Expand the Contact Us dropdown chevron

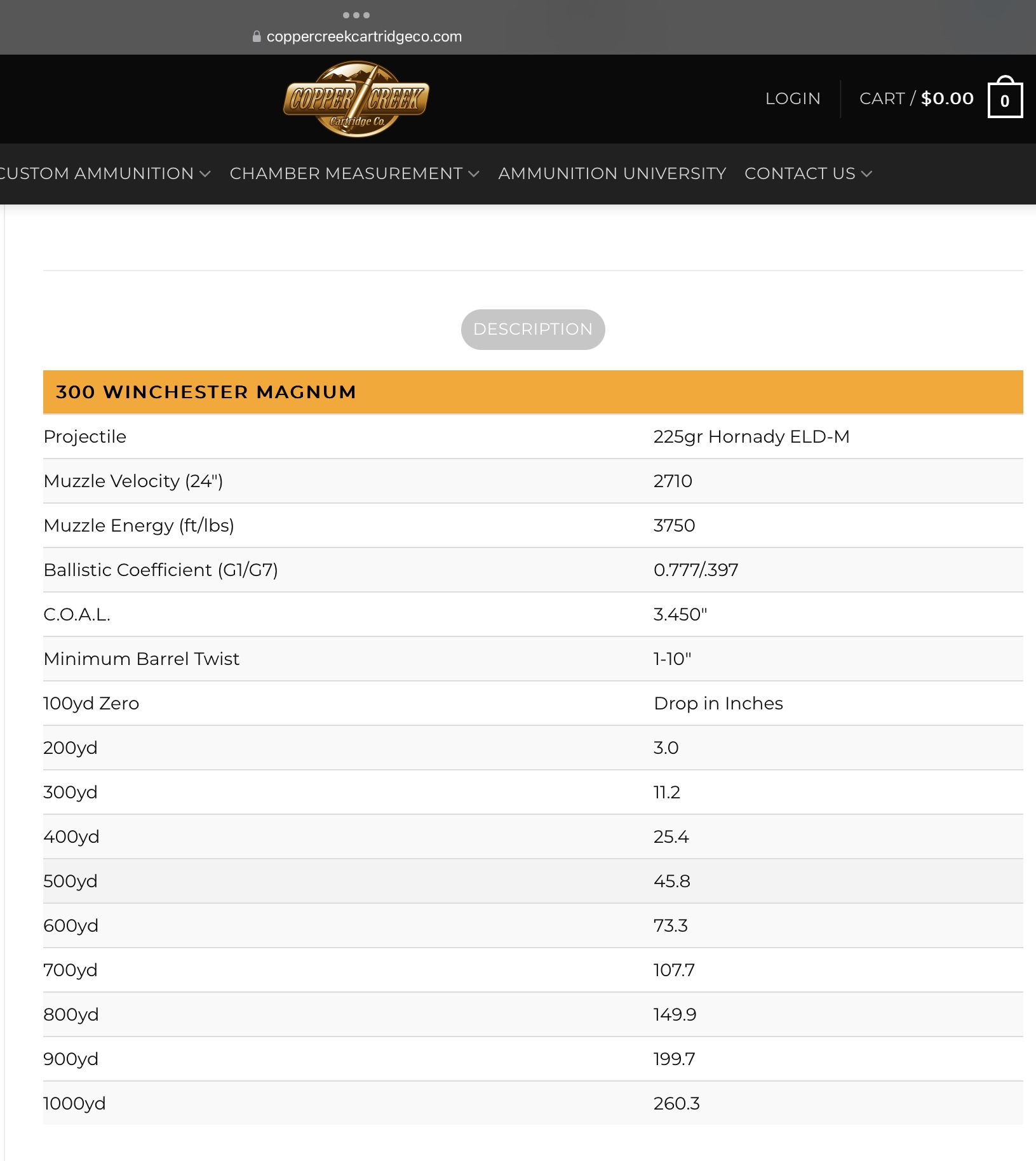click(x=866, y=174)
